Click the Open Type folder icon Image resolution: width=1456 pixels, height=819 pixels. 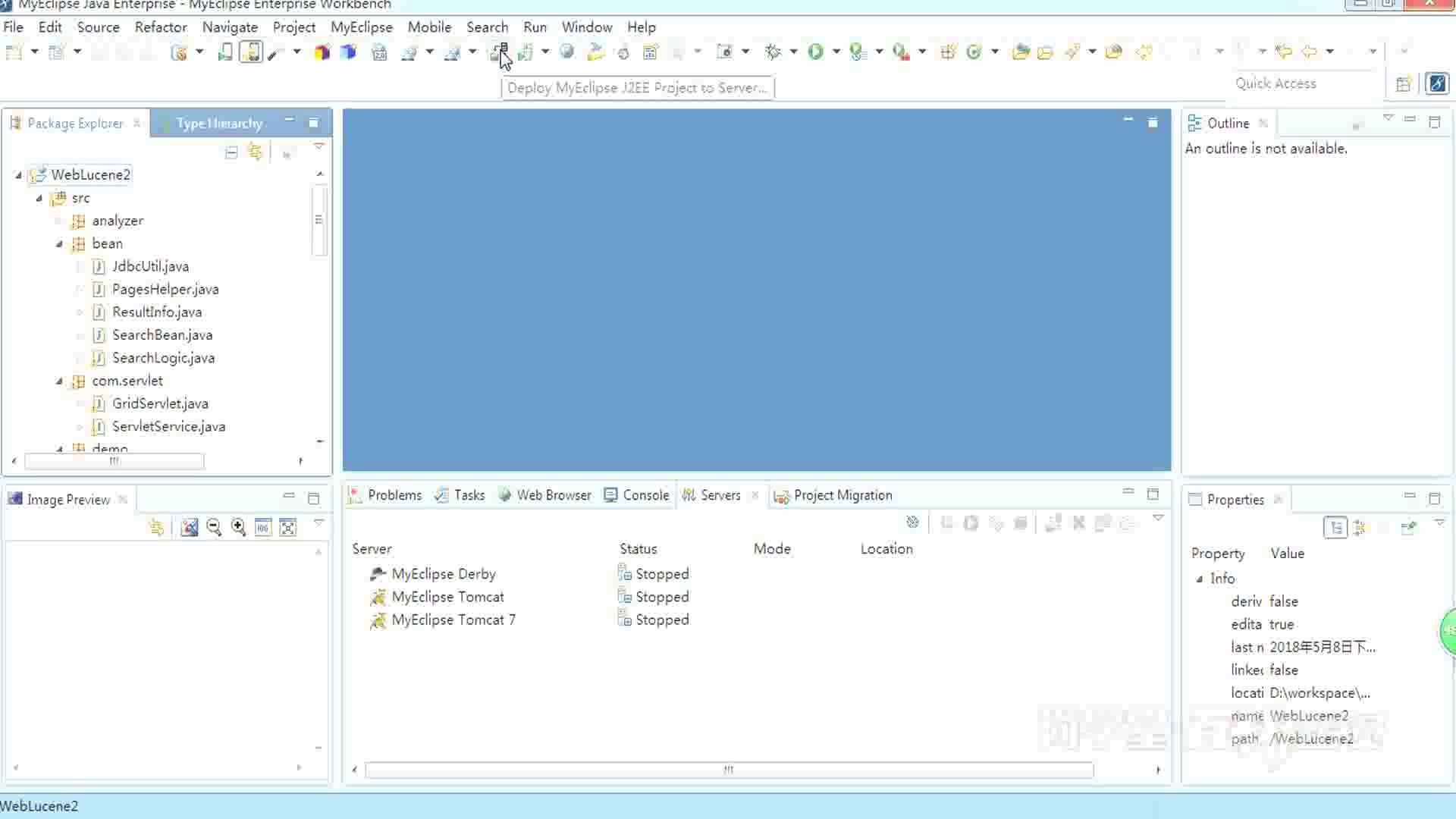click(1021, 52)
